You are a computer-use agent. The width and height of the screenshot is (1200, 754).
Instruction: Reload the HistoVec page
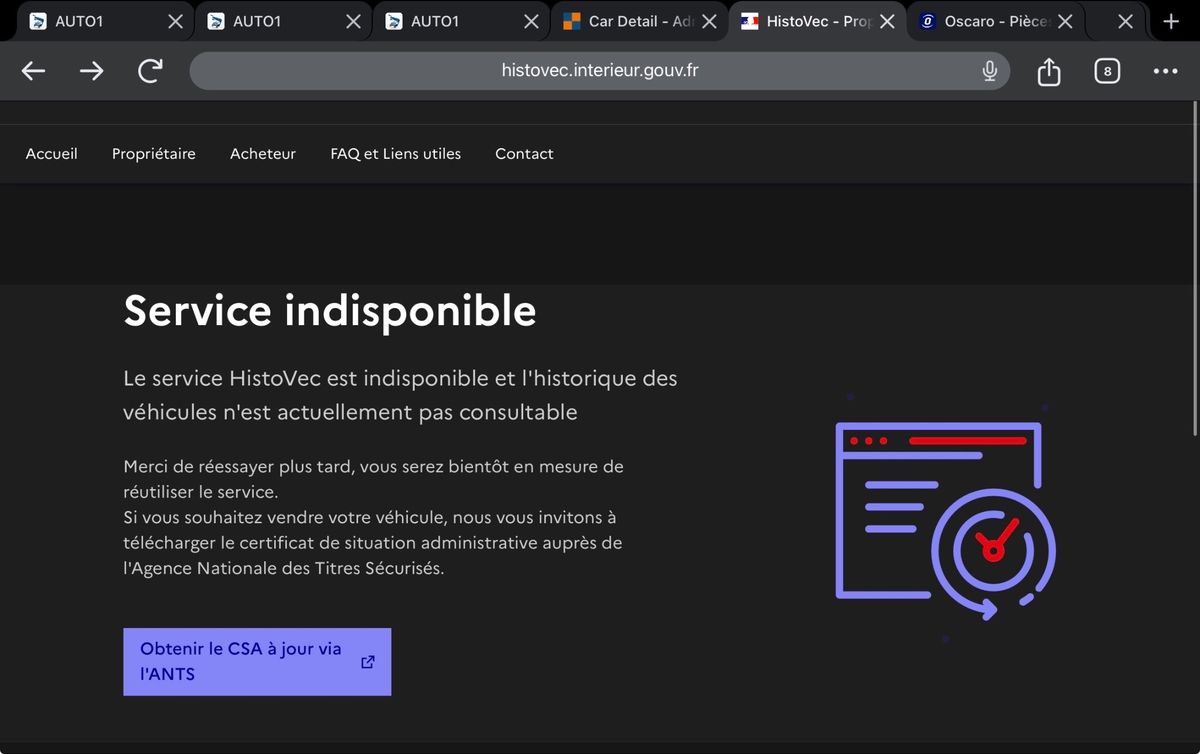tap(150, 71)
